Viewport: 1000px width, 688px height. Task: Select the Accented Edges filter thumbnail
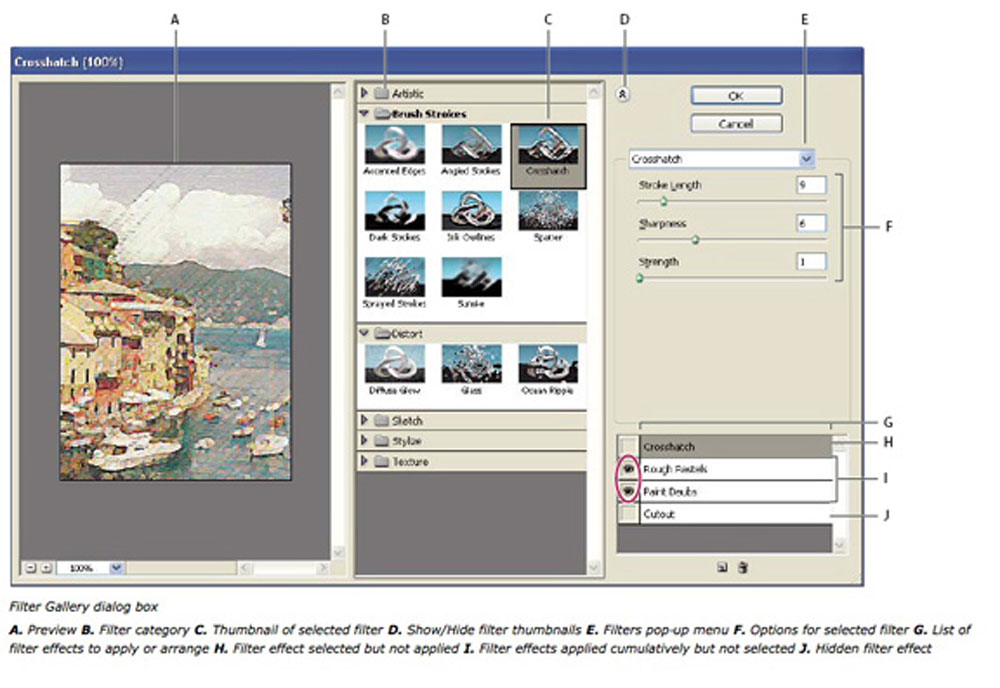[394, 143]
